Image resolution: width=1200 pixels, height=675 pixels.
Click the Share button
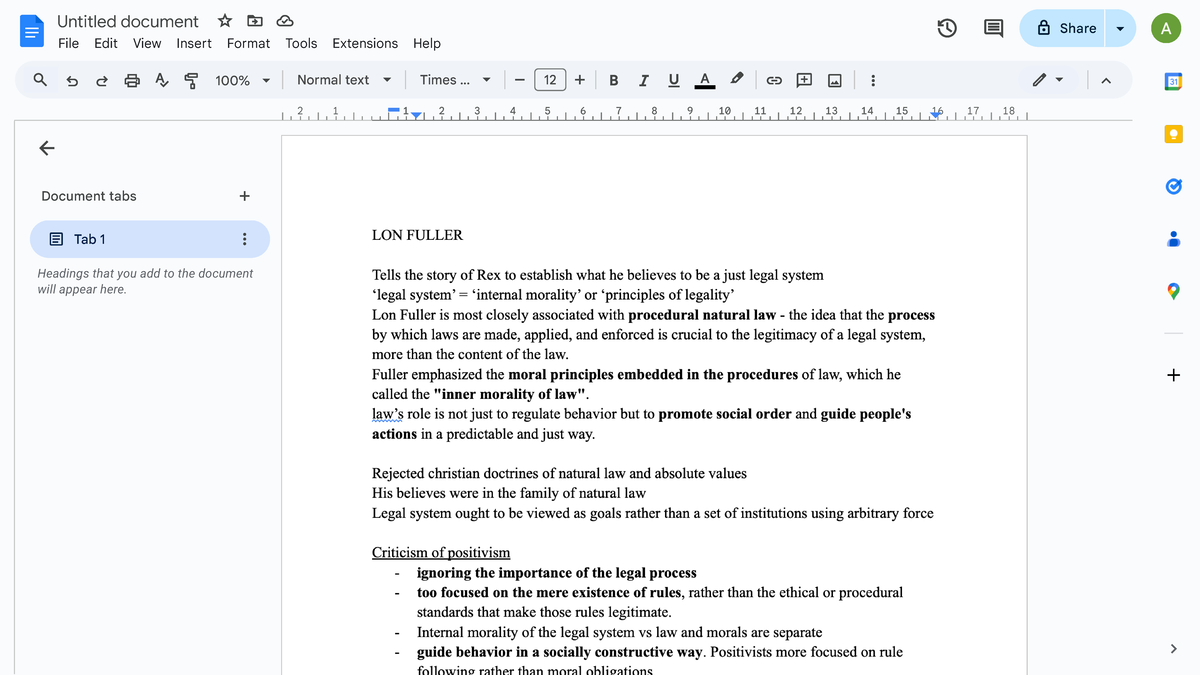(1064, 28)
